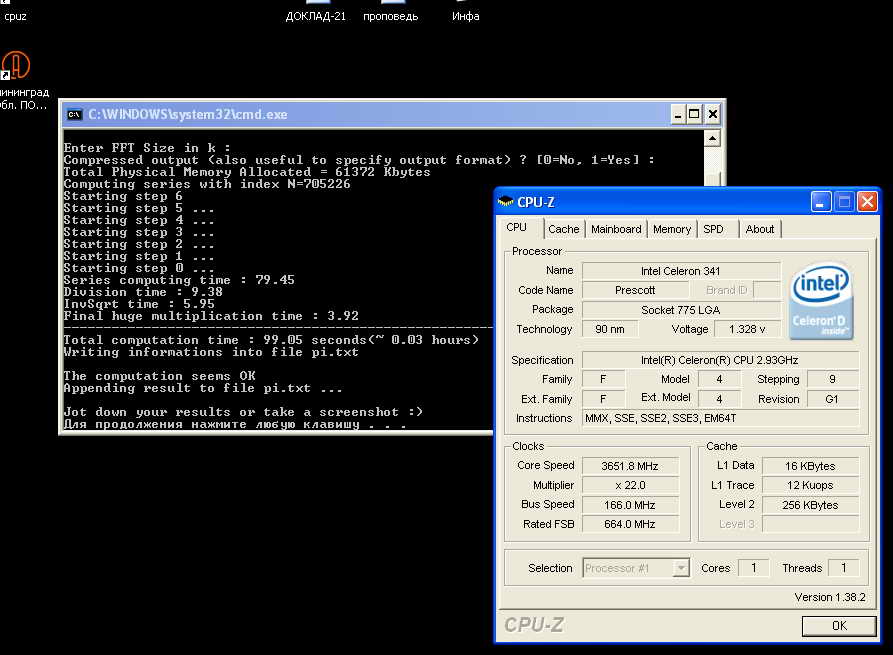Click 'Total computation time' line in cmd
The image size is (893, 655).
tap(271, 340)
